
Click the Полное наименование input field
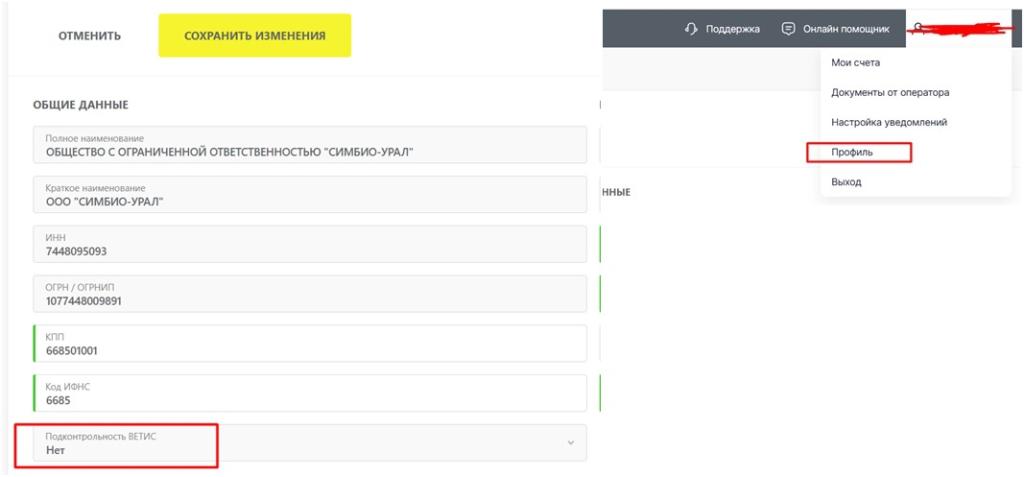click(310, 145)
